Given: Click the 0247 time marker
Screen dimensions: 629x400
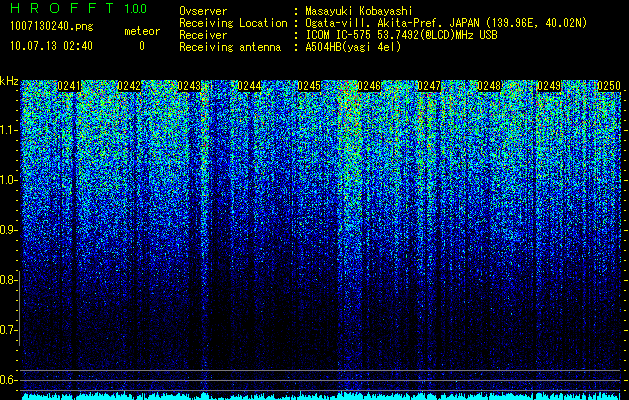Looking at the screenshot, I should point(429,86).
